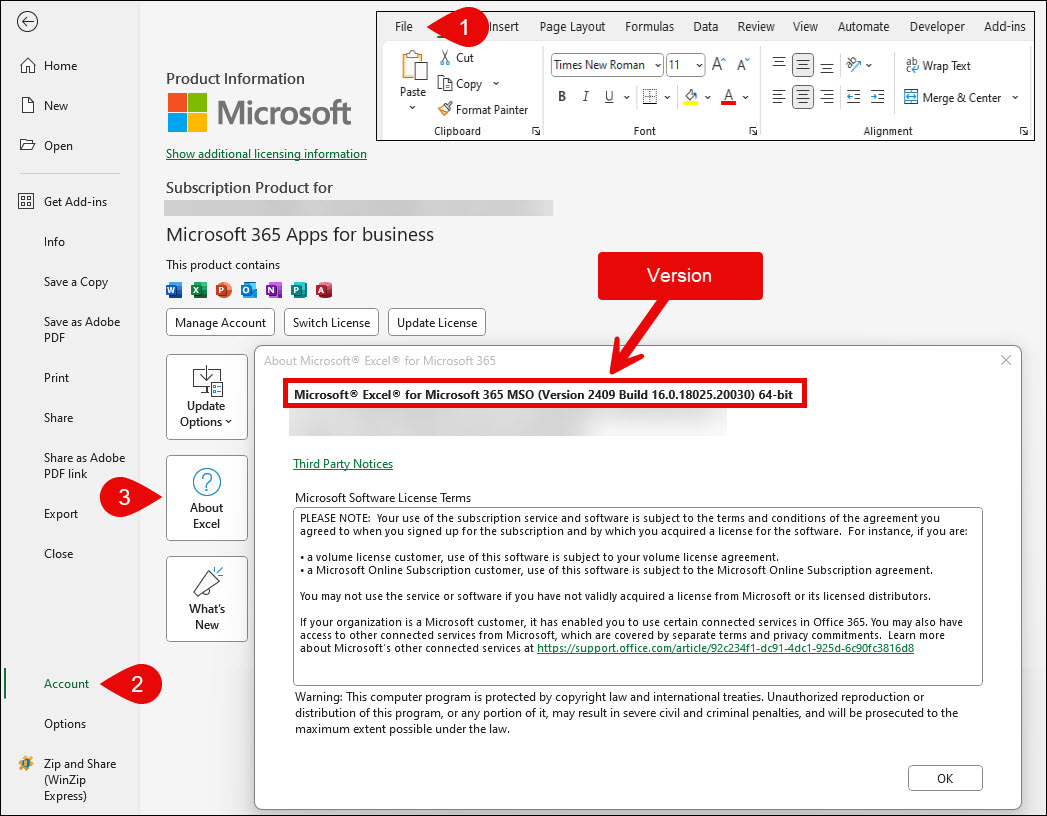Open the Page Layout ribbon tab
This screenshot has width=1047, height=816.
pos(572,27)
